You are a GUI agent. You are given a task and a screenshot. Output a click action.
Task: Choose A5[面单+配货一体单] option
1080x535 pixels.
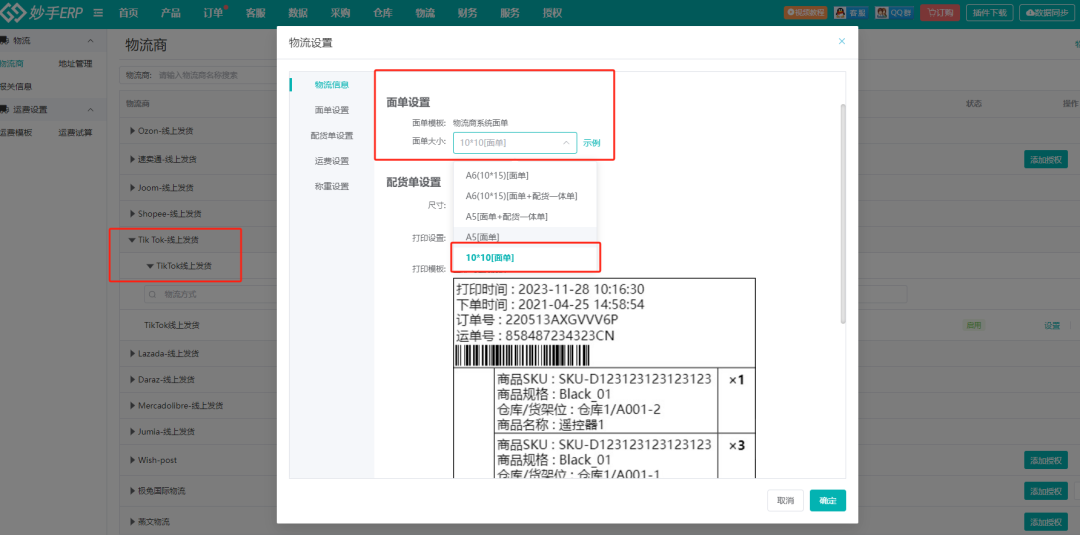525,217
